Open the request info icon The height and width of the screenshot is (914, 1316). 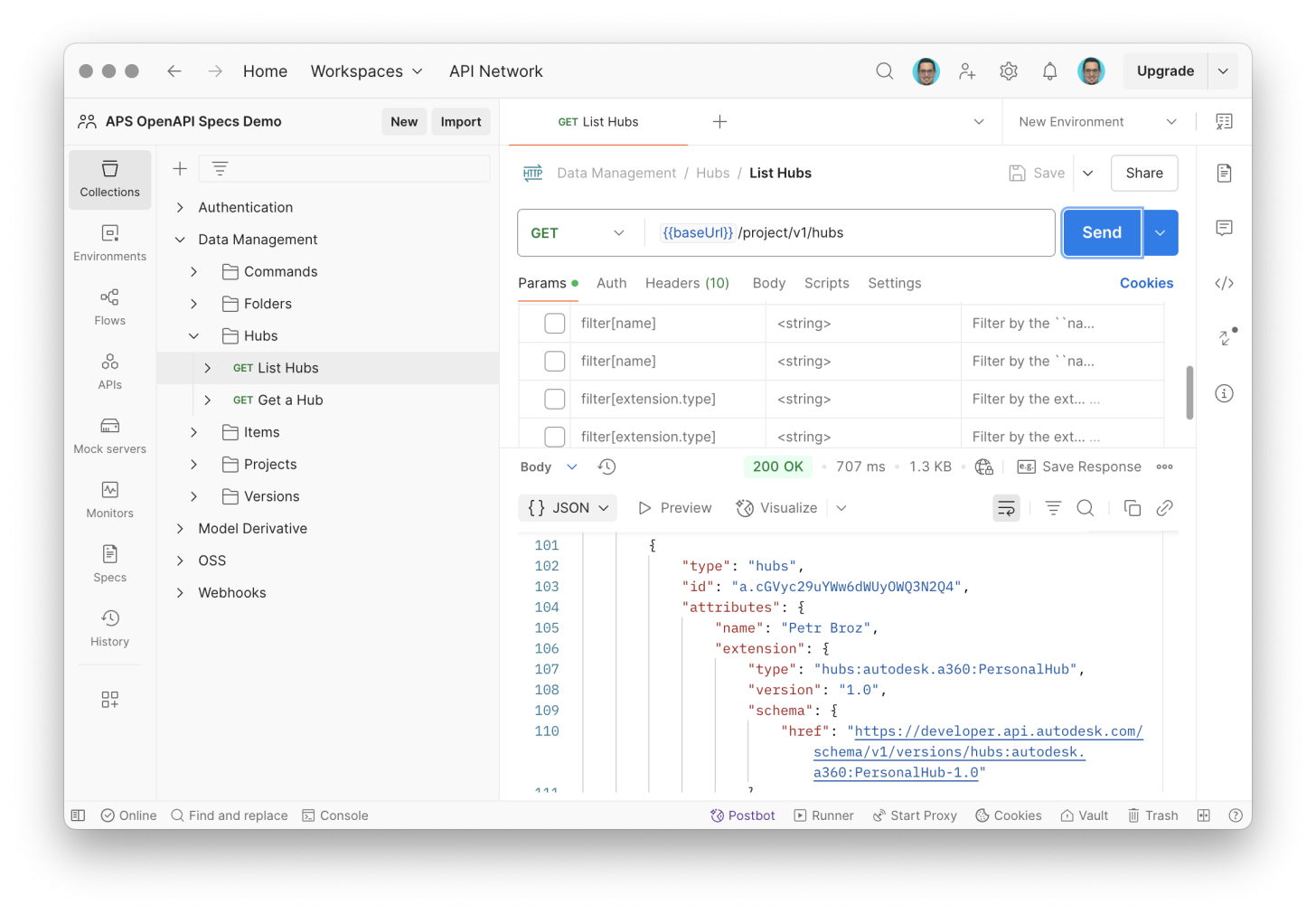tap(1224, 393)
